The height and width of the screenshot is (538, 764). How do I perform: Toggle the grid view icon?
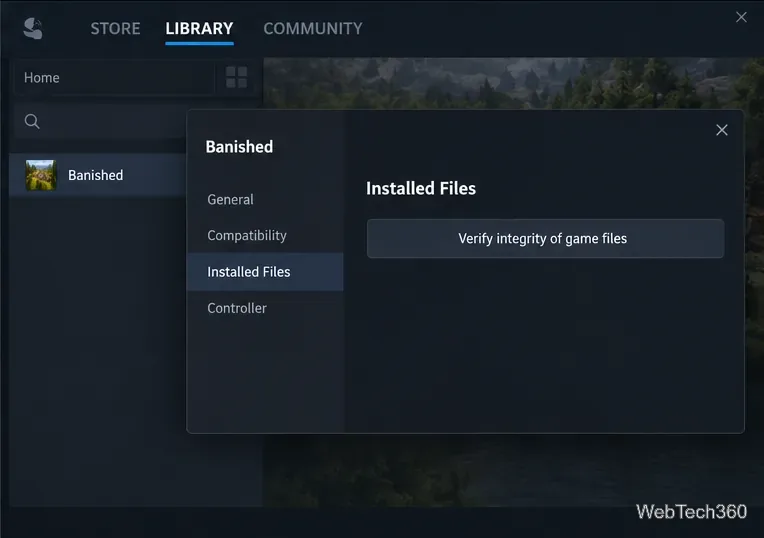(x=237, y=77)
